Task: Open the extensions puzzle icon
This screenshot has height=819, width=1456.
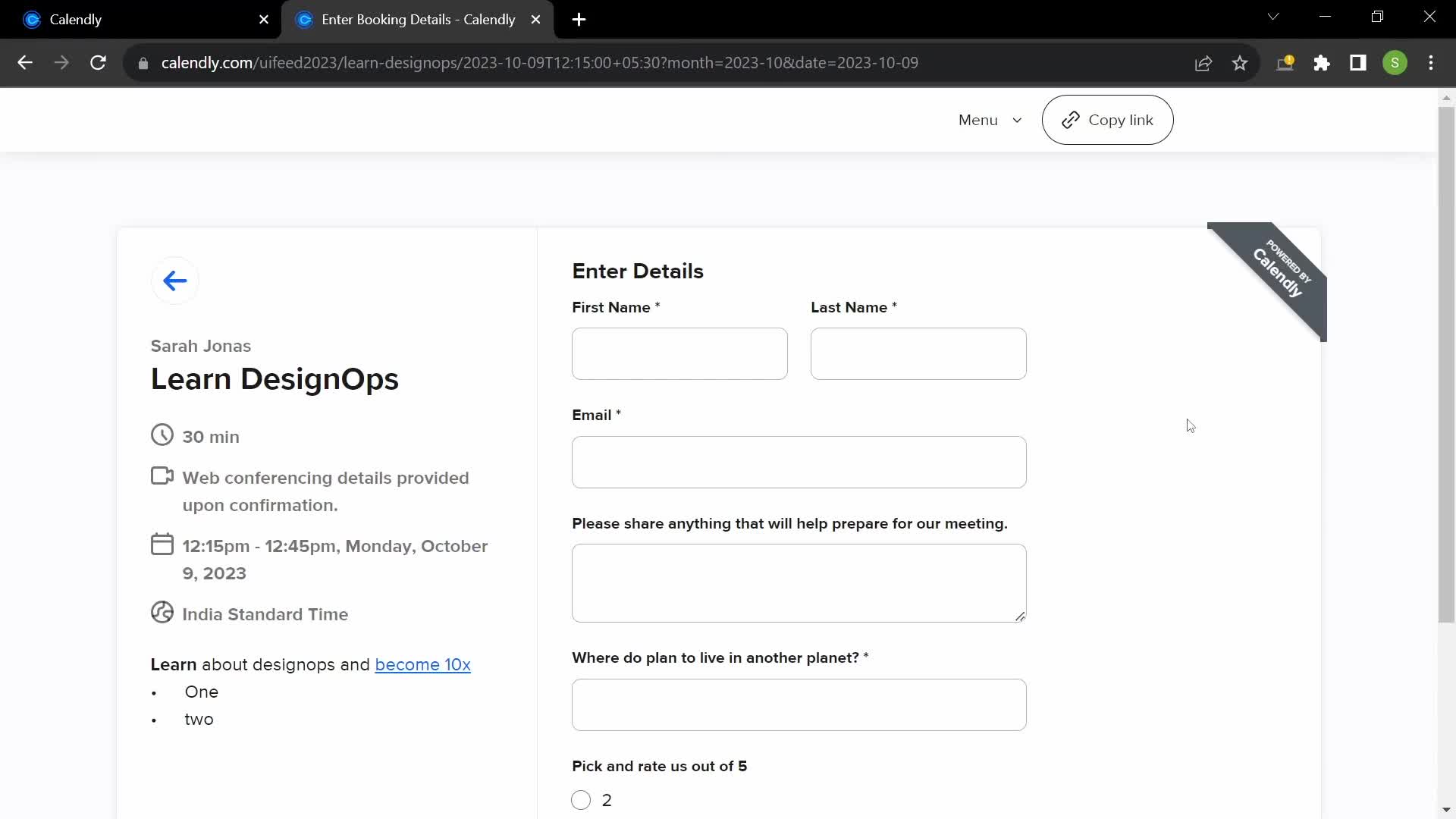Action: pos(1322,63)
